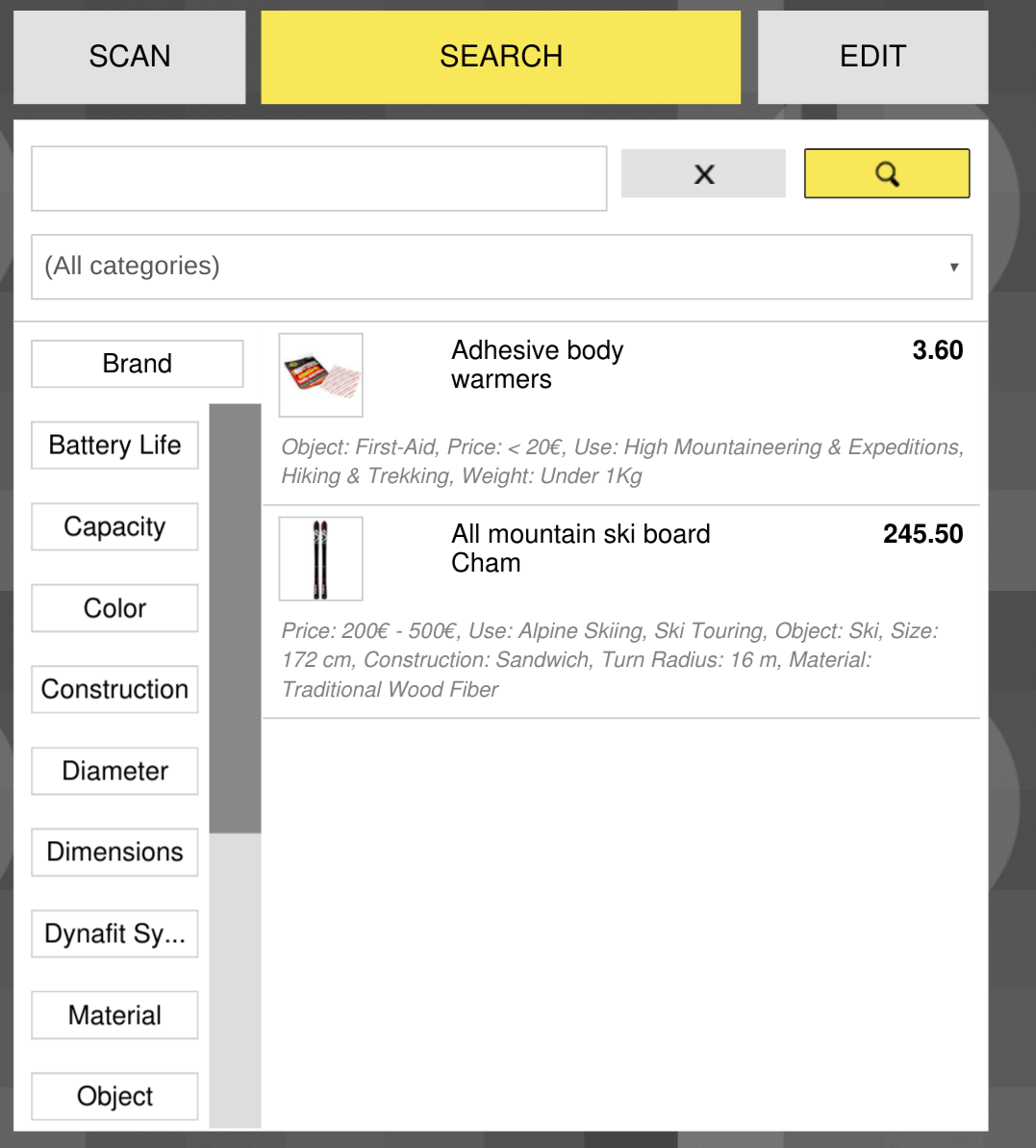Image resolution: width=1036 pixels, height=1148 pixels.
Task: Choose the Material filter
Action: (114, 1015)
